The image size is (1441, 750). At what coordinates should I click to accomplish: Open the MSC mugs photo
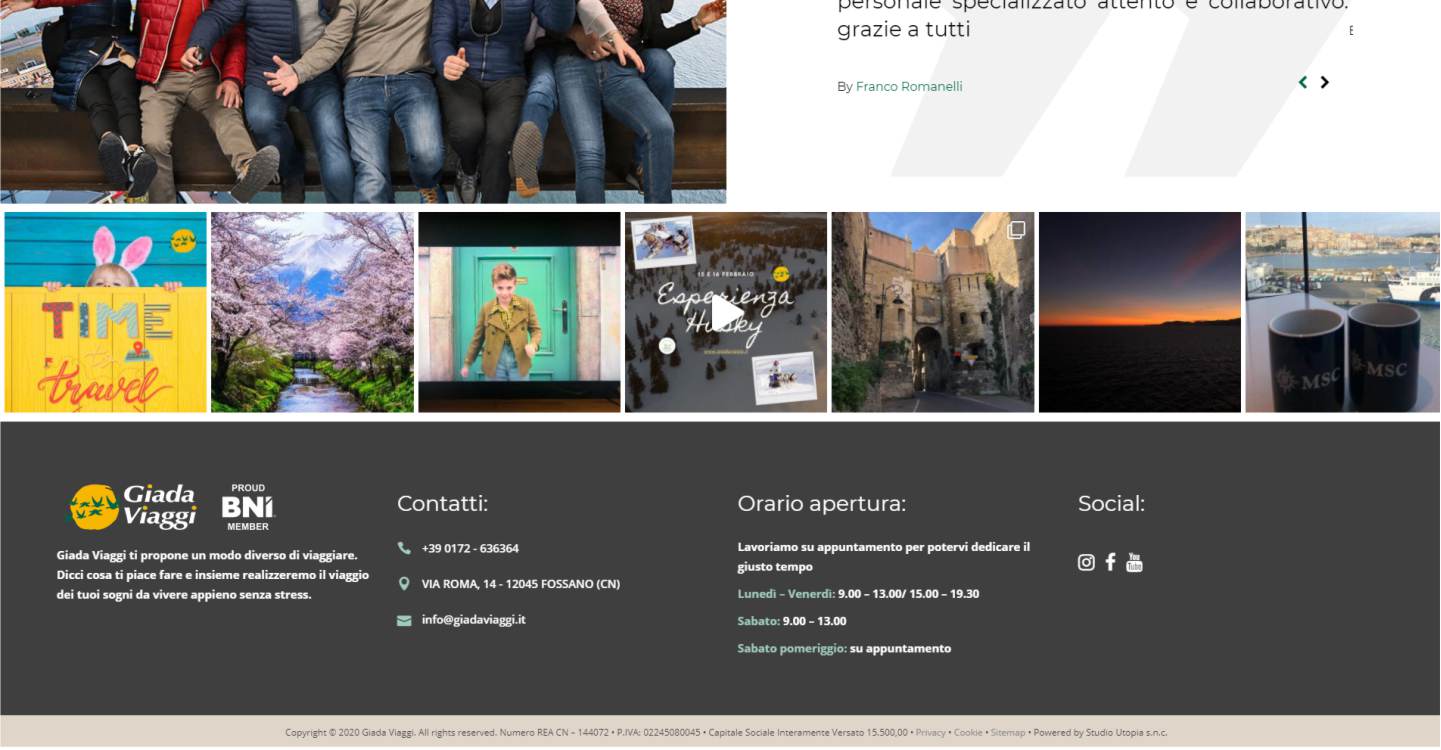(x=1343, y=312)
